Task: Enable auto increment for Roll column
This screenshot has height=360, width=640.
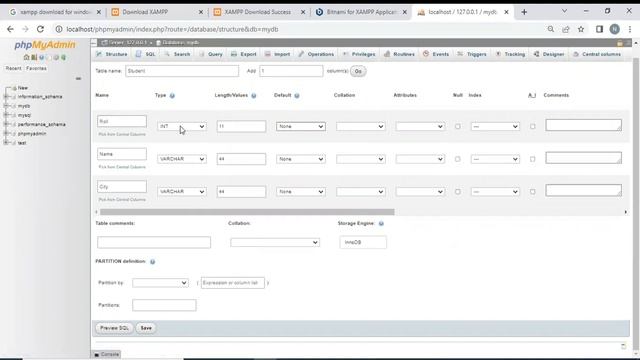Action: (x=532, y=127)
